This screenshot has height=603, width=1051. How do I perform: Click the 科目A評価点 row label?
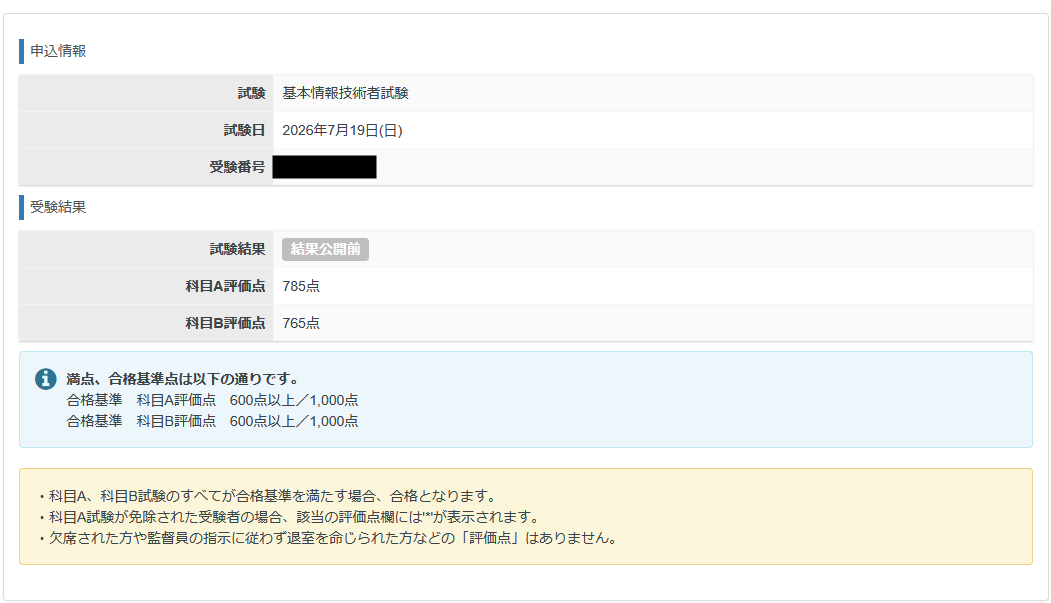(x=225, y=286)
